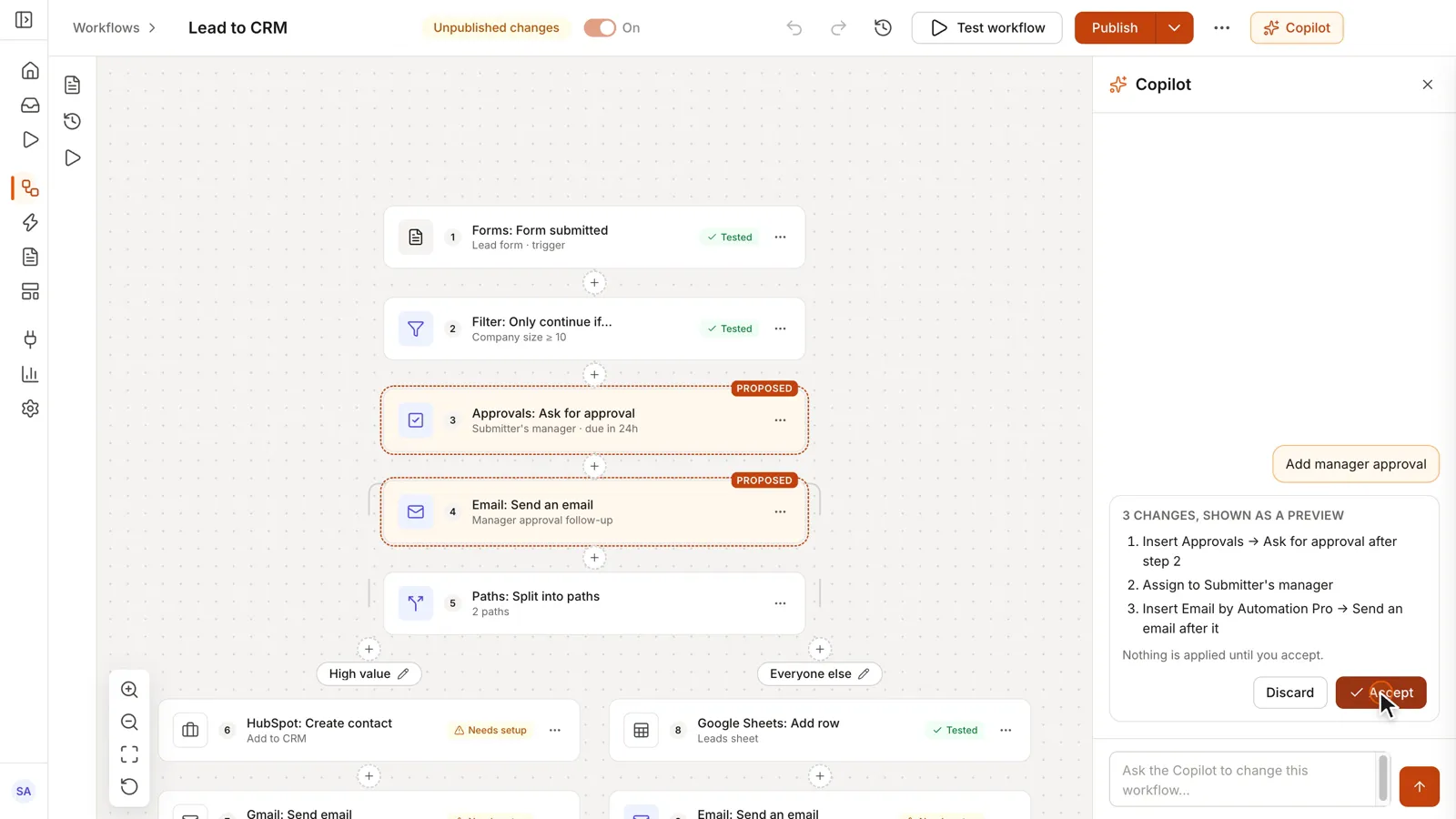Open the plug integrations icon in sidebar

point(30,339)
